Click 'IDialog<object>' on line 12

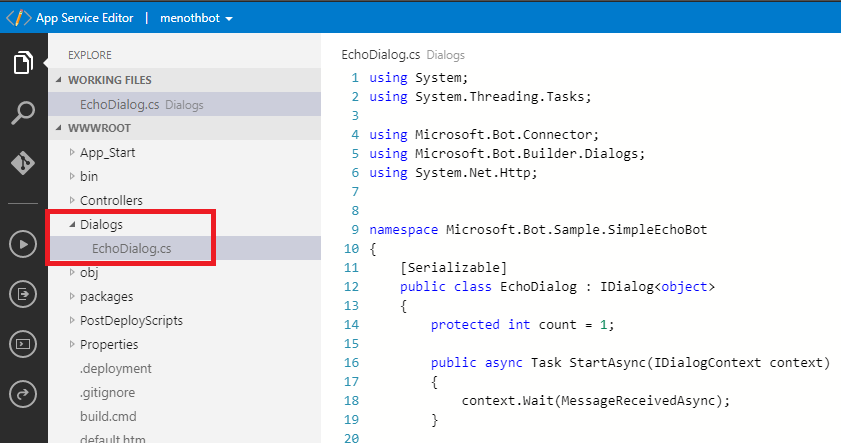click(657, 287)
